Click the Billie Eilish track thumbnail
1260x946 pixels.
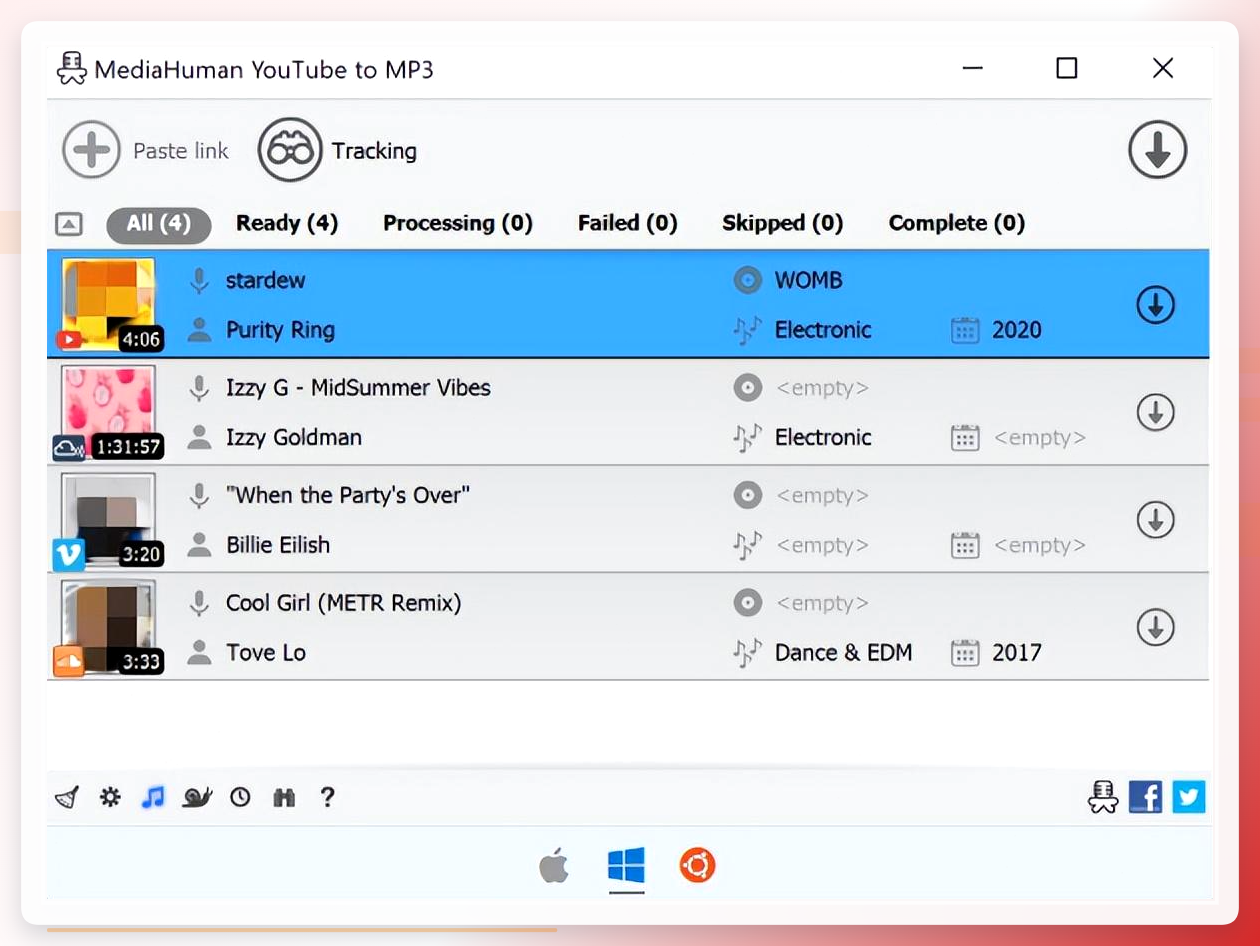tap(109, 520)
